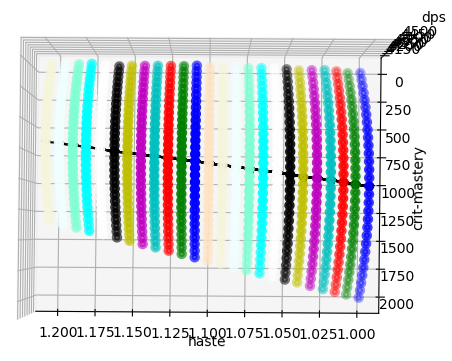Select the 1.175 haste tick label
The width and height of the screenshot is (452, 361).
pyautogui.click(x=95, y=332)
